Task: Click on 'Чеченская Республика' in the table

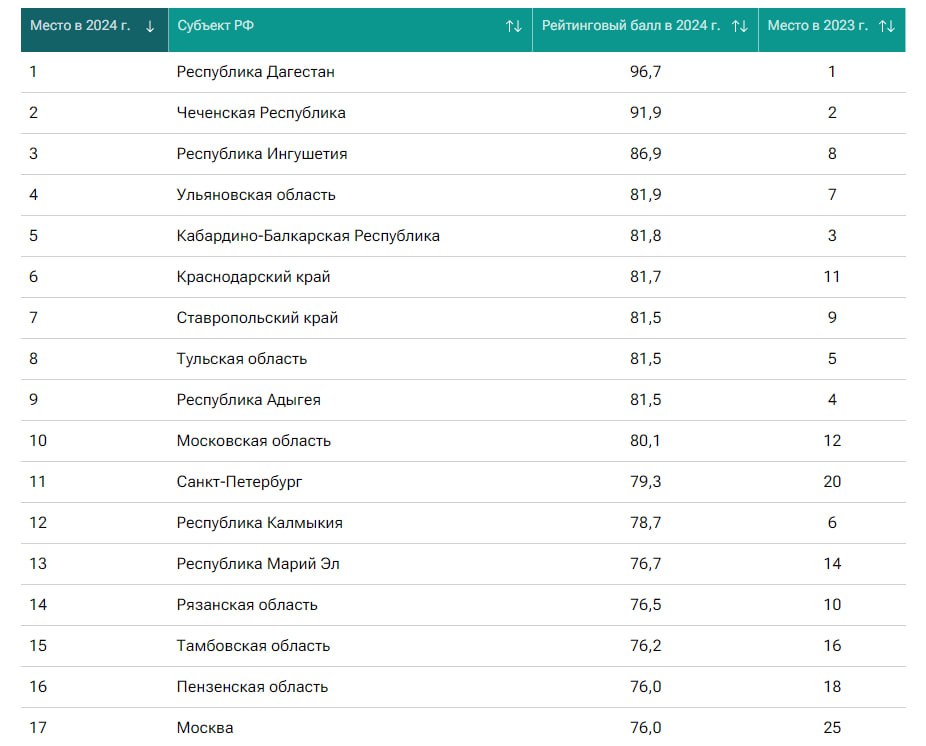Action: tap(261, 113)
